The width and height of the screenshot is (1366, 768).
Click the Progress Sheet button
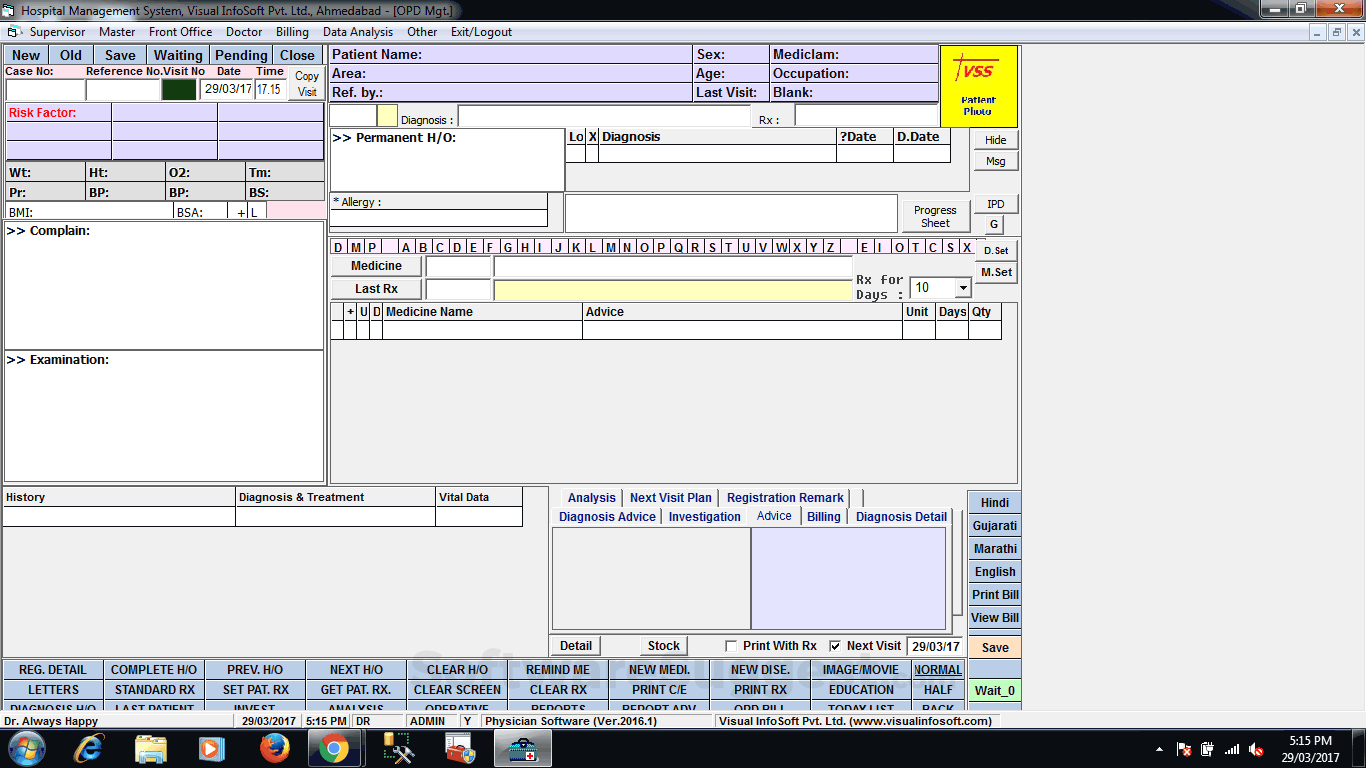tap(935, 217)
